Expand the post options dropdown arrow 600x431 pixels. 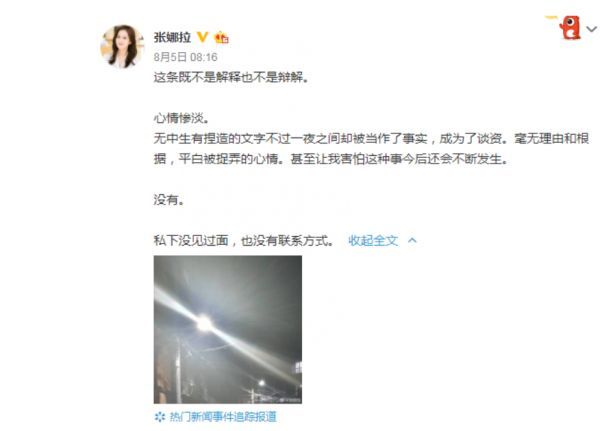pyautogui.click(x=591, y=29)
